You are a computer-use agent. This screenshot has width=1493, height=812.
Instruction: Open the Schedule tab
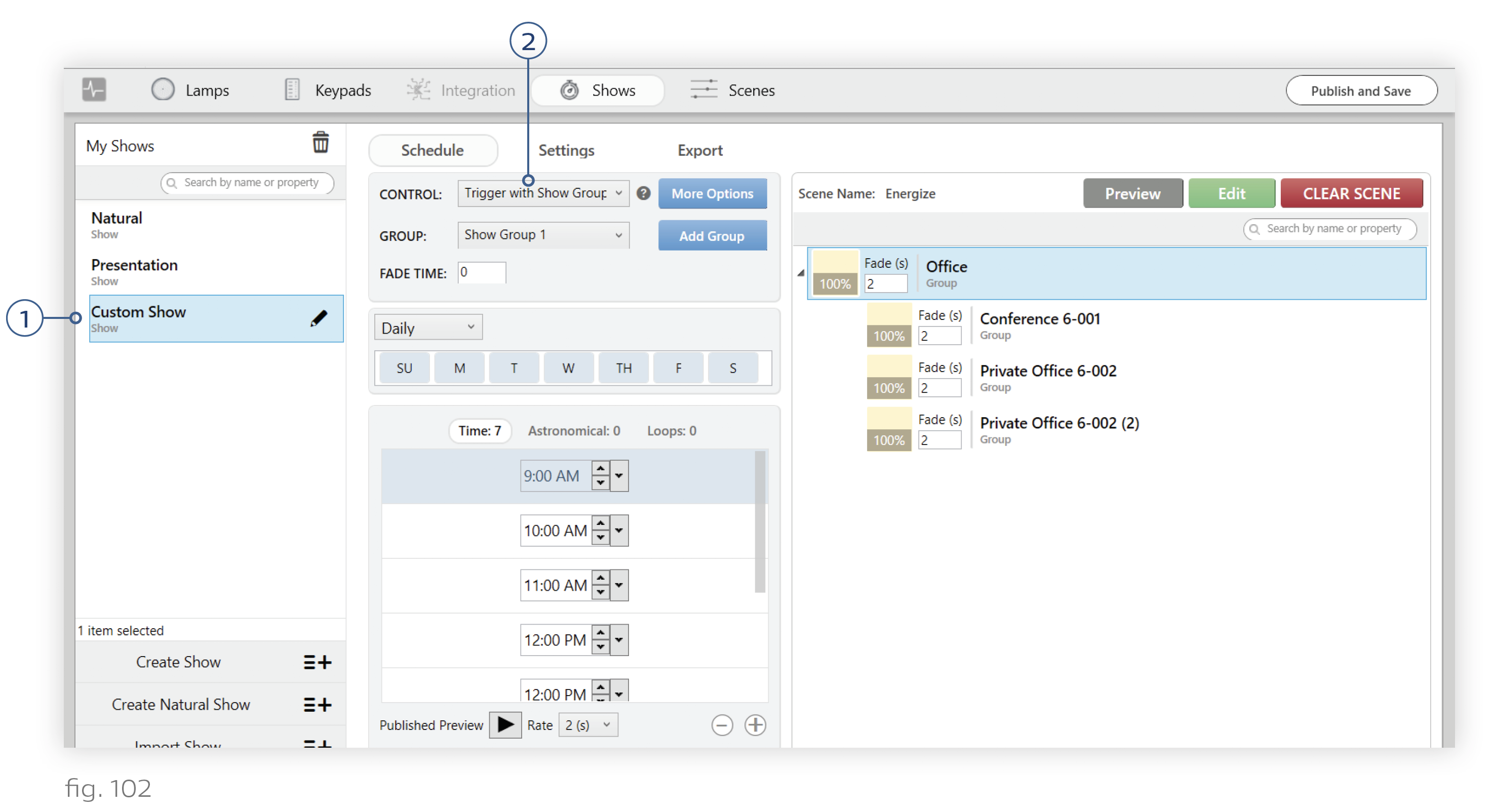[433, 150]
